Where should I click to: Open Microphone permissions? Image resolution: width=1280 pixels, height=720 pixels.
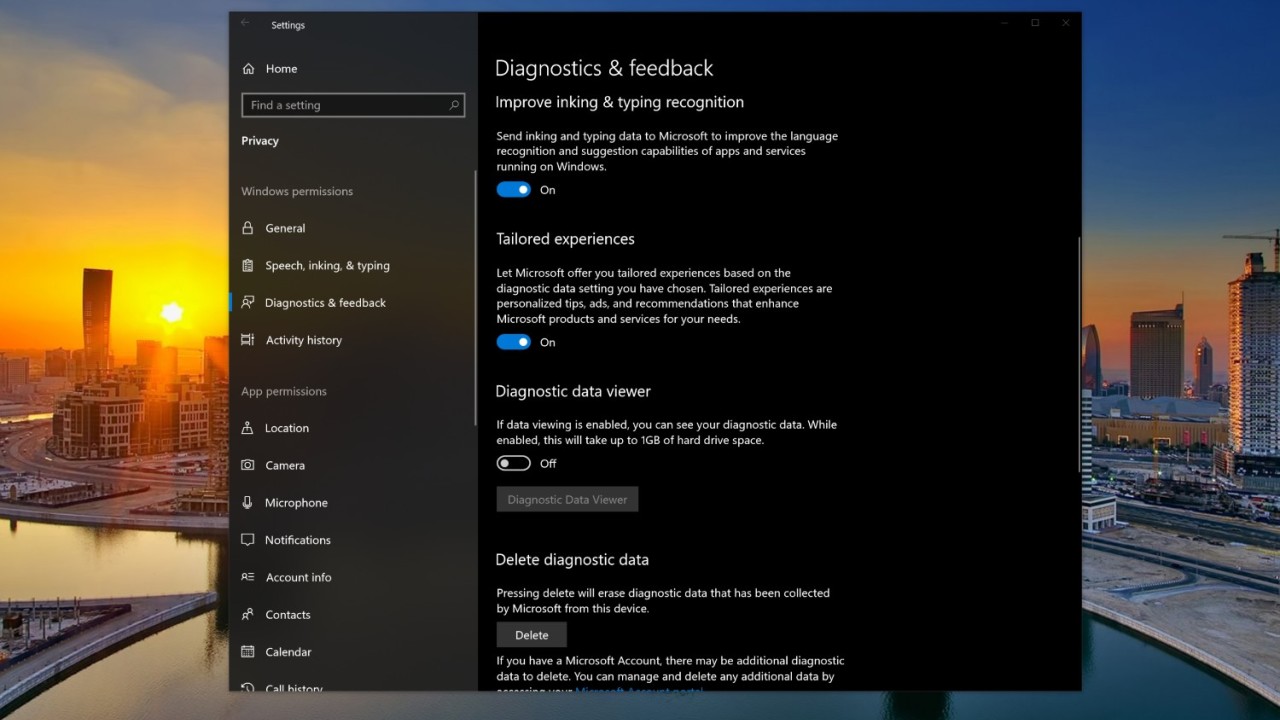point(352,503)
